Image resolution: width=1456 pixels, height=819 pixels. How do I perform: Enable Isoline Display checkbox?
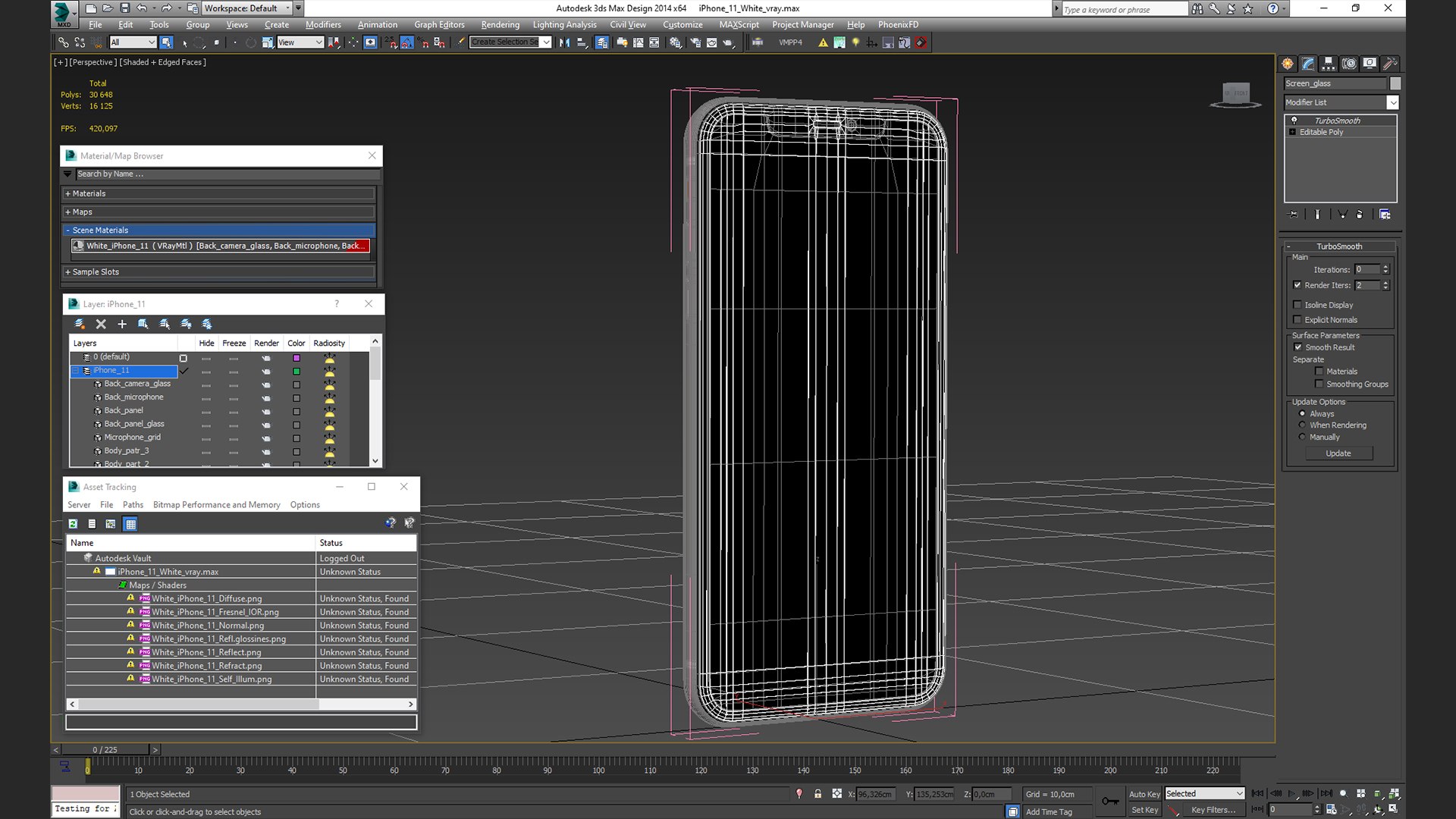pos(1298,305)
